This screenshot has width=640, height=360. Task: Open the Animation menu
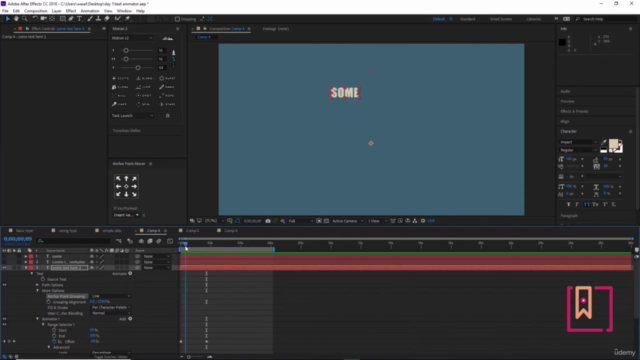click(x=90, y=11)
